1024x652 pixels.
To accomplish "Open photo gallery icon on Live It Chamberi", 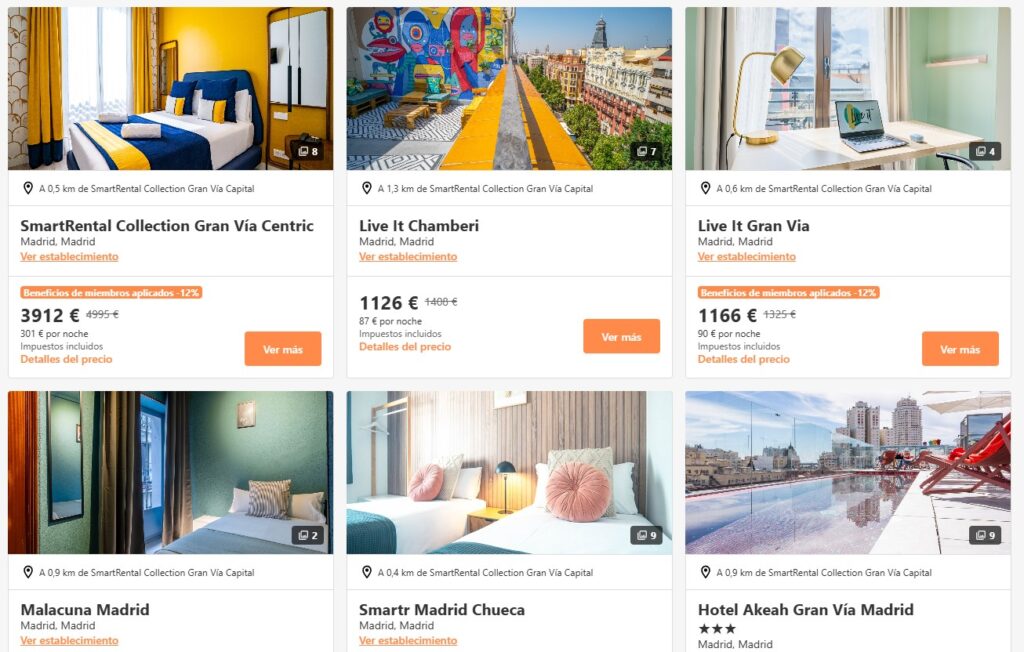I will 647,152.
